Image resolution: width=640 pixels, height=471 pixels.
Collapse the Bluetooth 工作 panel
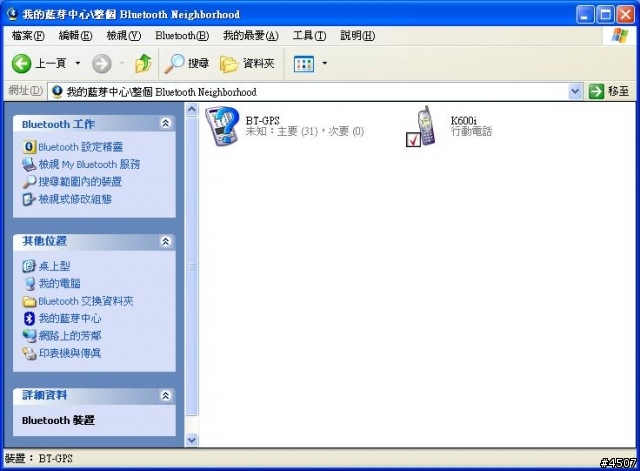pos(165,123)
